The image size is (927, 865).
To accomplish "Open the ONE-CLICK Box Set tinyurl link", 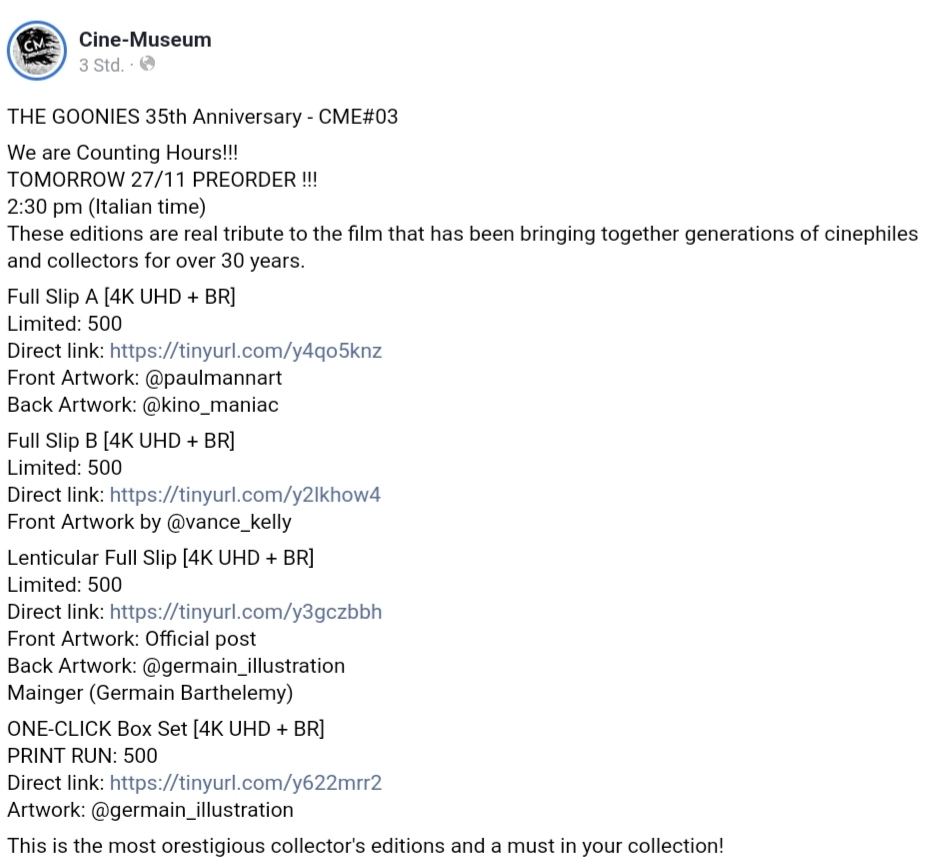I will [245, 783].
